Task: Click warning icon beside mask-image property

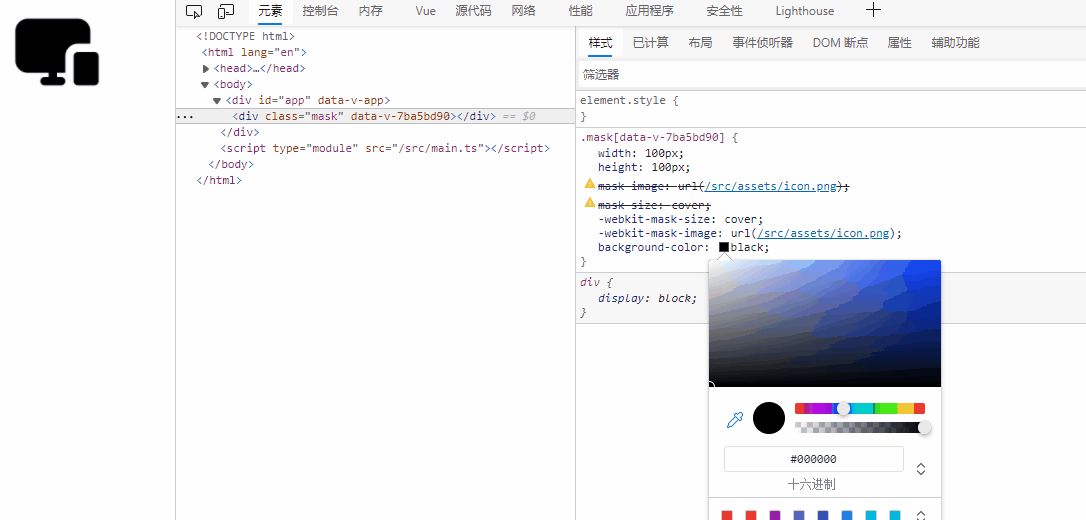Action: (589, 183)
